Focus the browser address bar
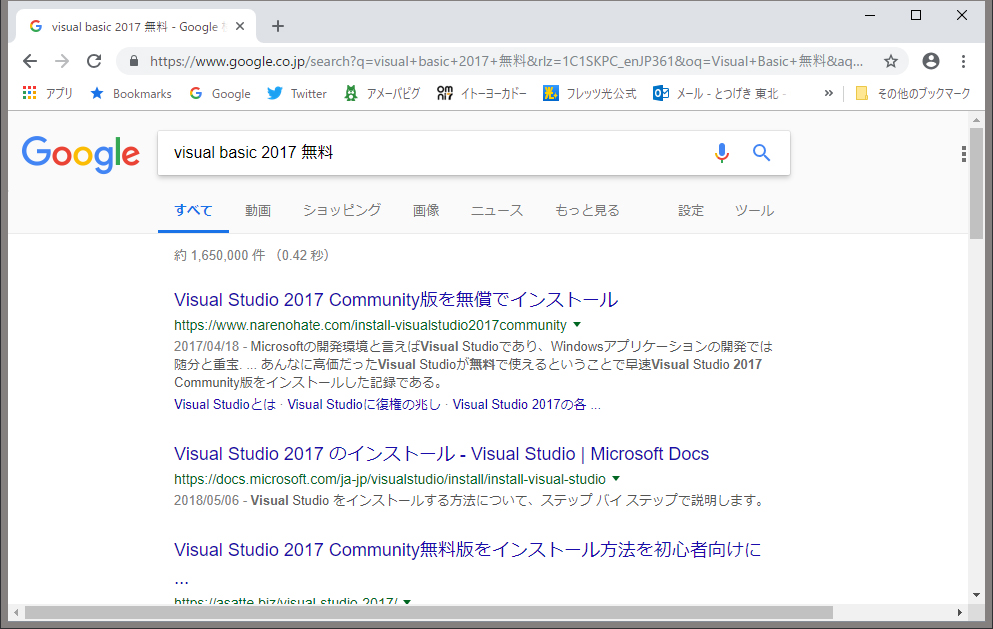 click(506, 61)
